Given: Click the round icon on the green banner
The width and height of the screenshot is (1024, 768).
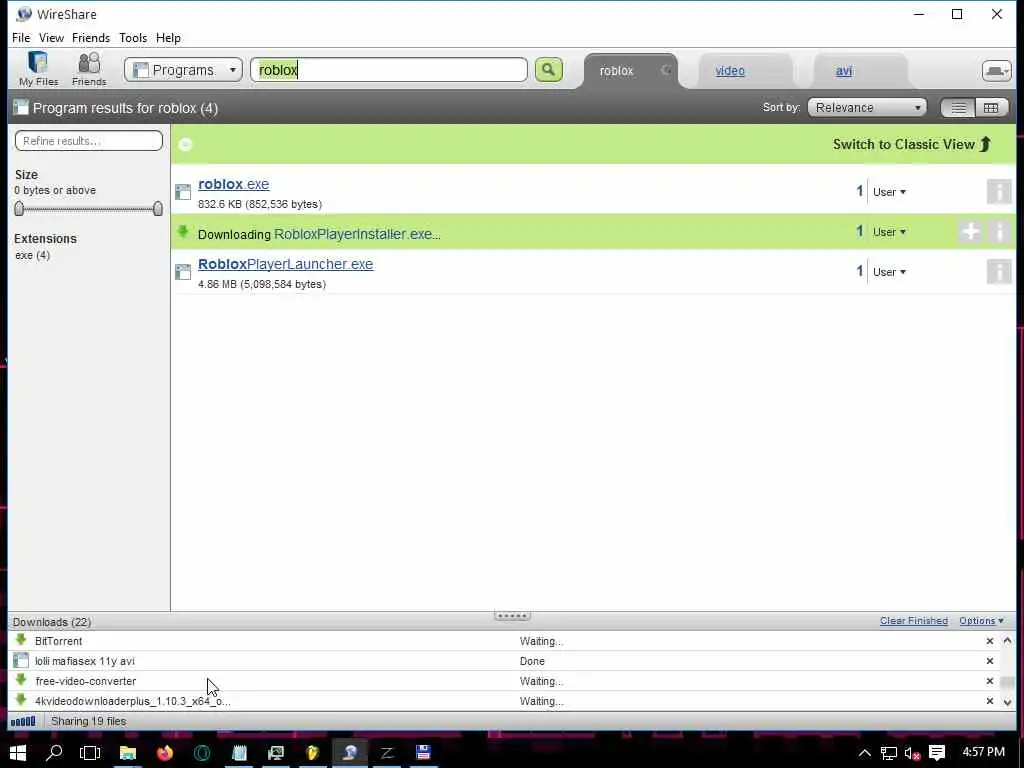Looking at the screenshot, I should tap(185, 144).
